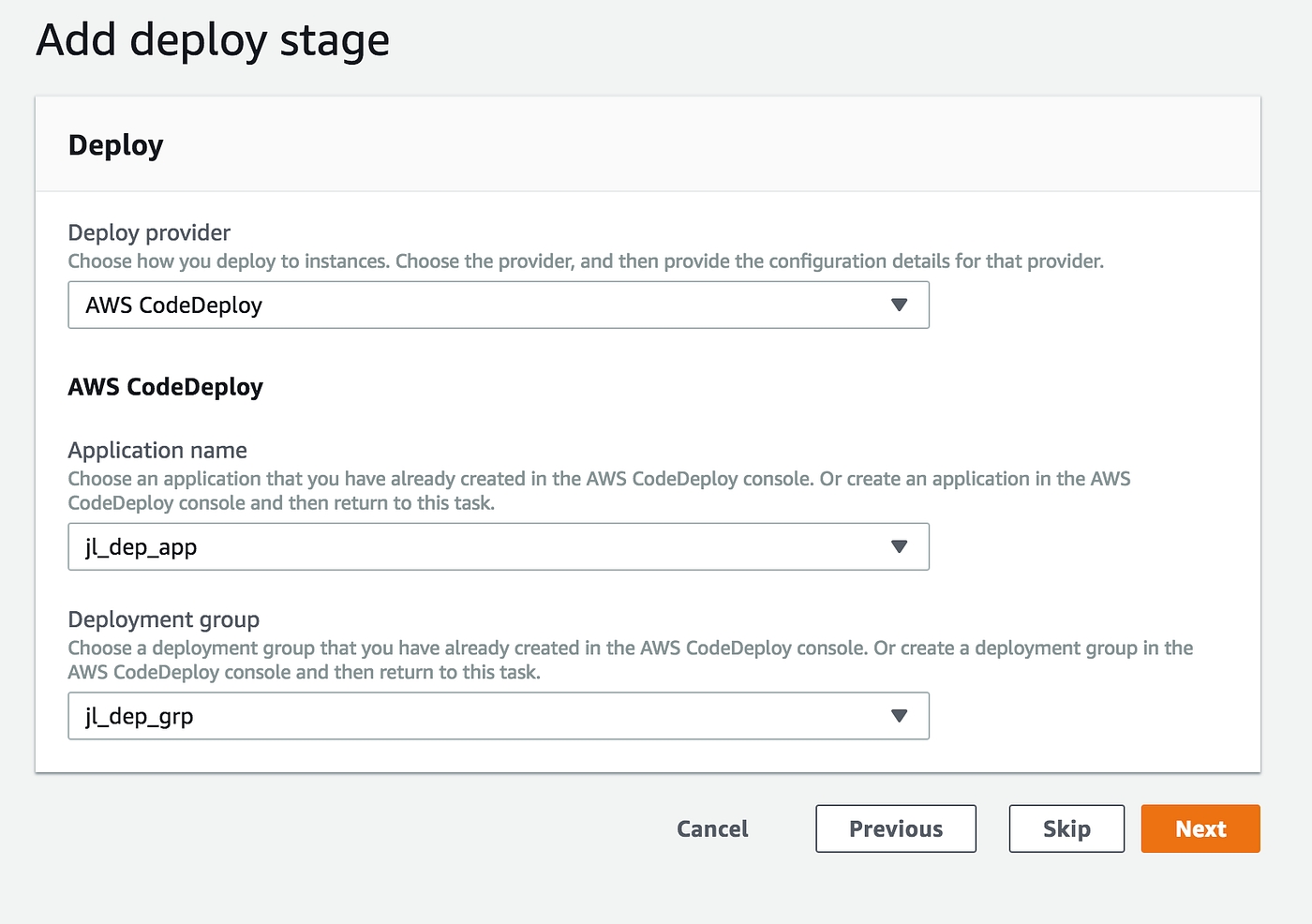Click the Deploy provider help description
This screenshot has width=1312, height=924.
click(x=586, y=261)
